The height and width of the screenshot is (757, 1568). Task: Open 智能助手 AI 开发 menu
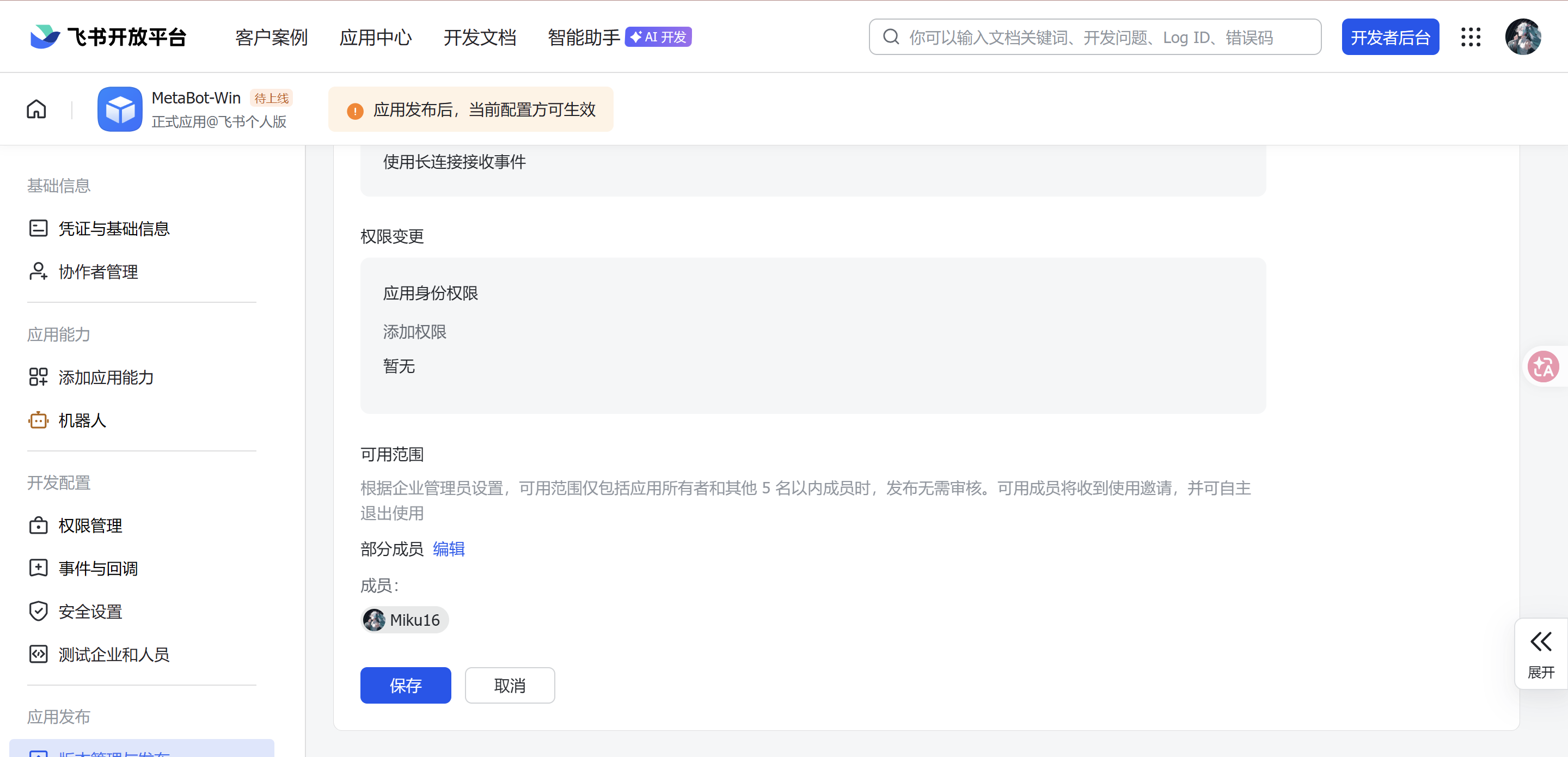tap(618, 37)
